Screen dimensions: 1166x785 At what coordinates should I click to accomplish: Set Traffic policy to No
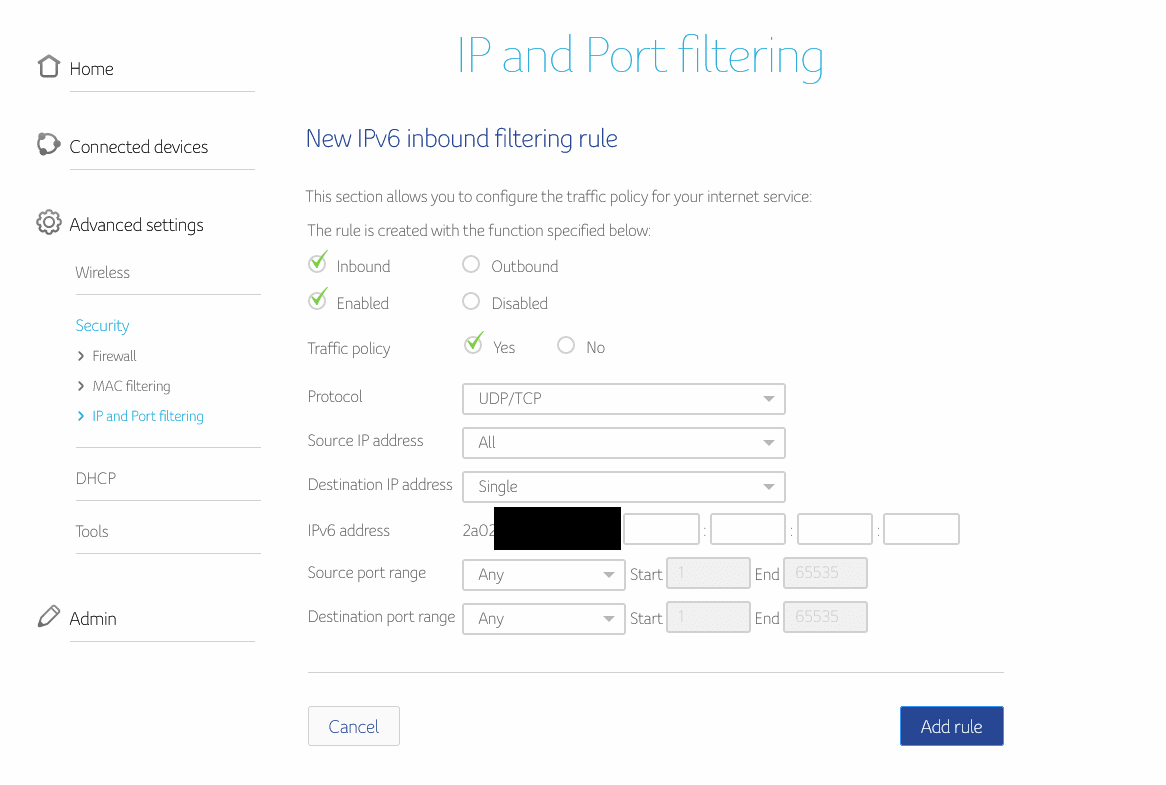point(566,346)
